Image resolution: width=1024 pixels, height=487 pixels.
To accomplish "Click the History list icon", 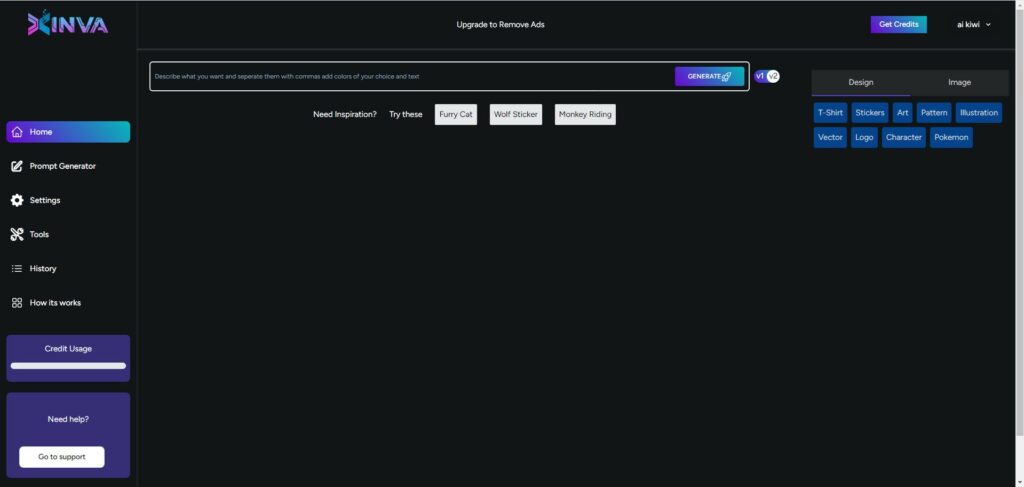I will pos(17,268).
